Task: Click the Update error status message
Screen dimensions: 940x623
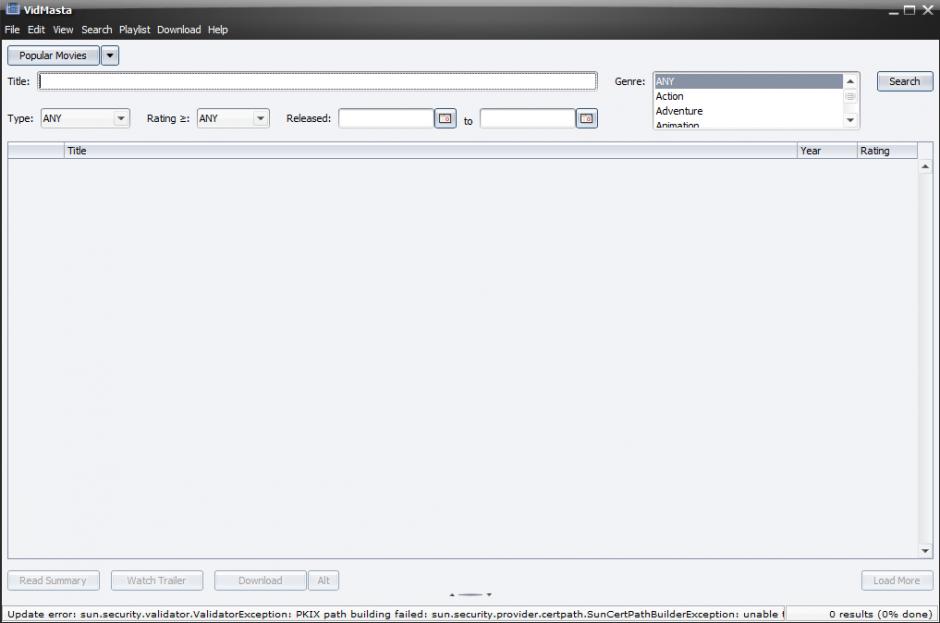Action: point(395,614)
